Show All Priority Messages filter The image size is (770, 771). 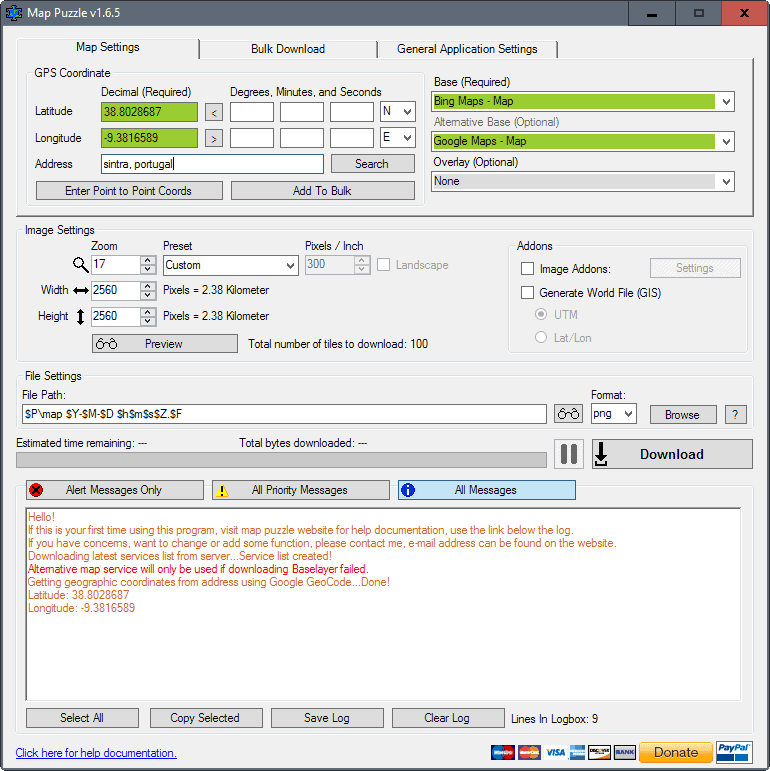coord(300,490)
